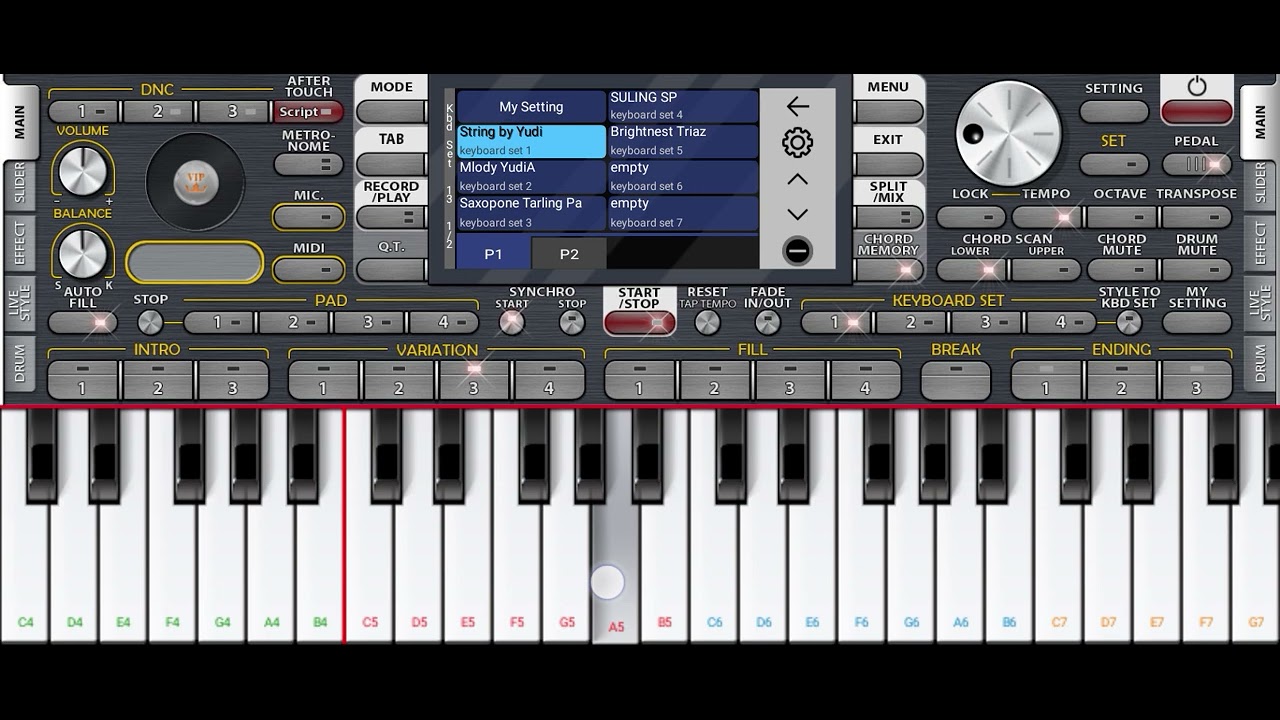Image resolution: width=1280 pixels, height=720 pixels.
Task: Toggle the Lock button
Action: (x=971, y=217)
